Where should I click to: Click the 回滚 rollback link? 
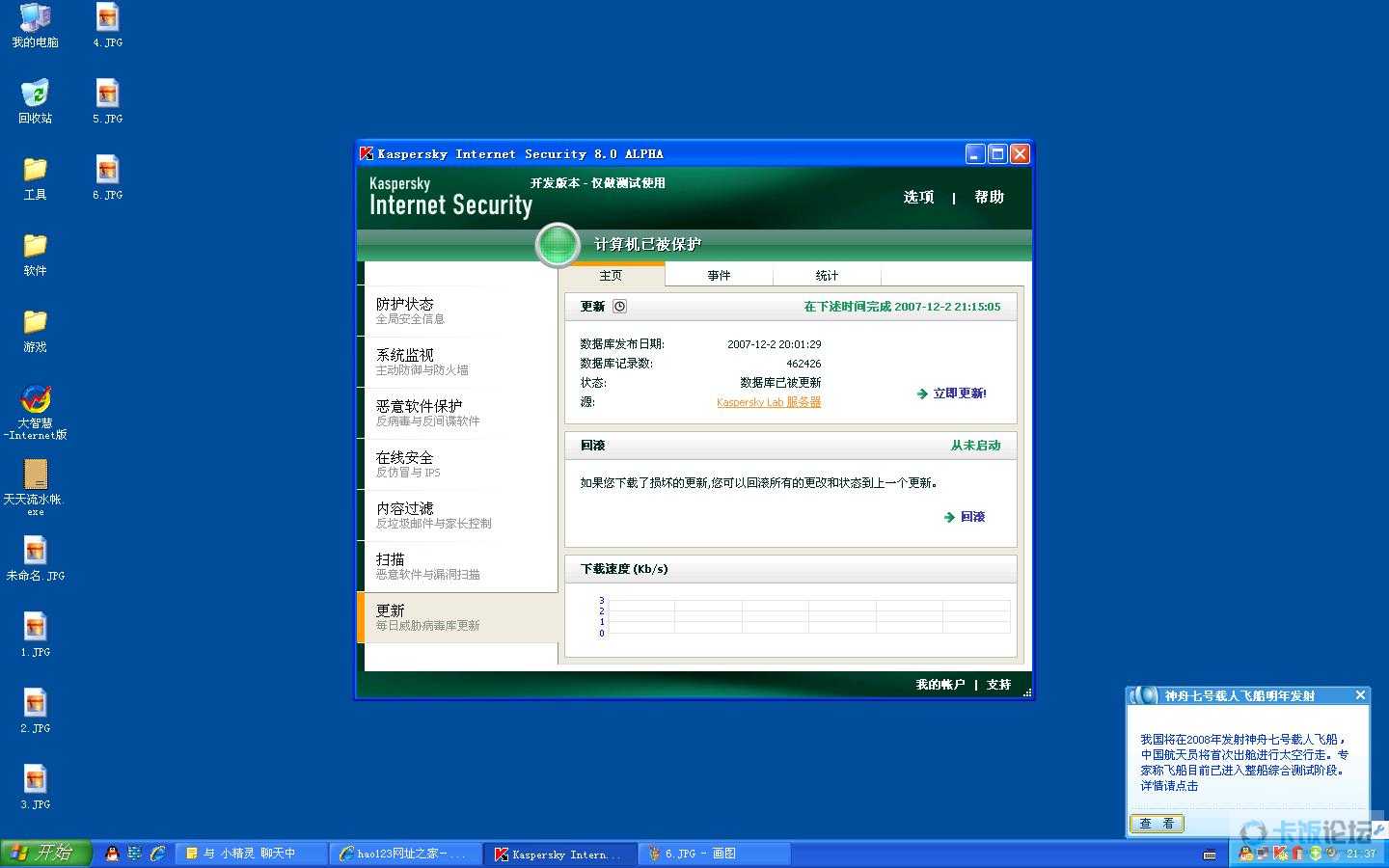pyautogui.click(x=965, y=517)
